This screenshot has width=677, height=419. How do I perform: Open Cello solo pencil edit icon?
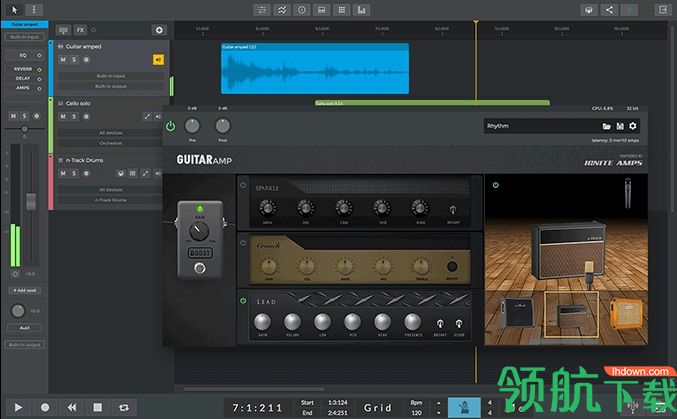(x=147, y=117)
